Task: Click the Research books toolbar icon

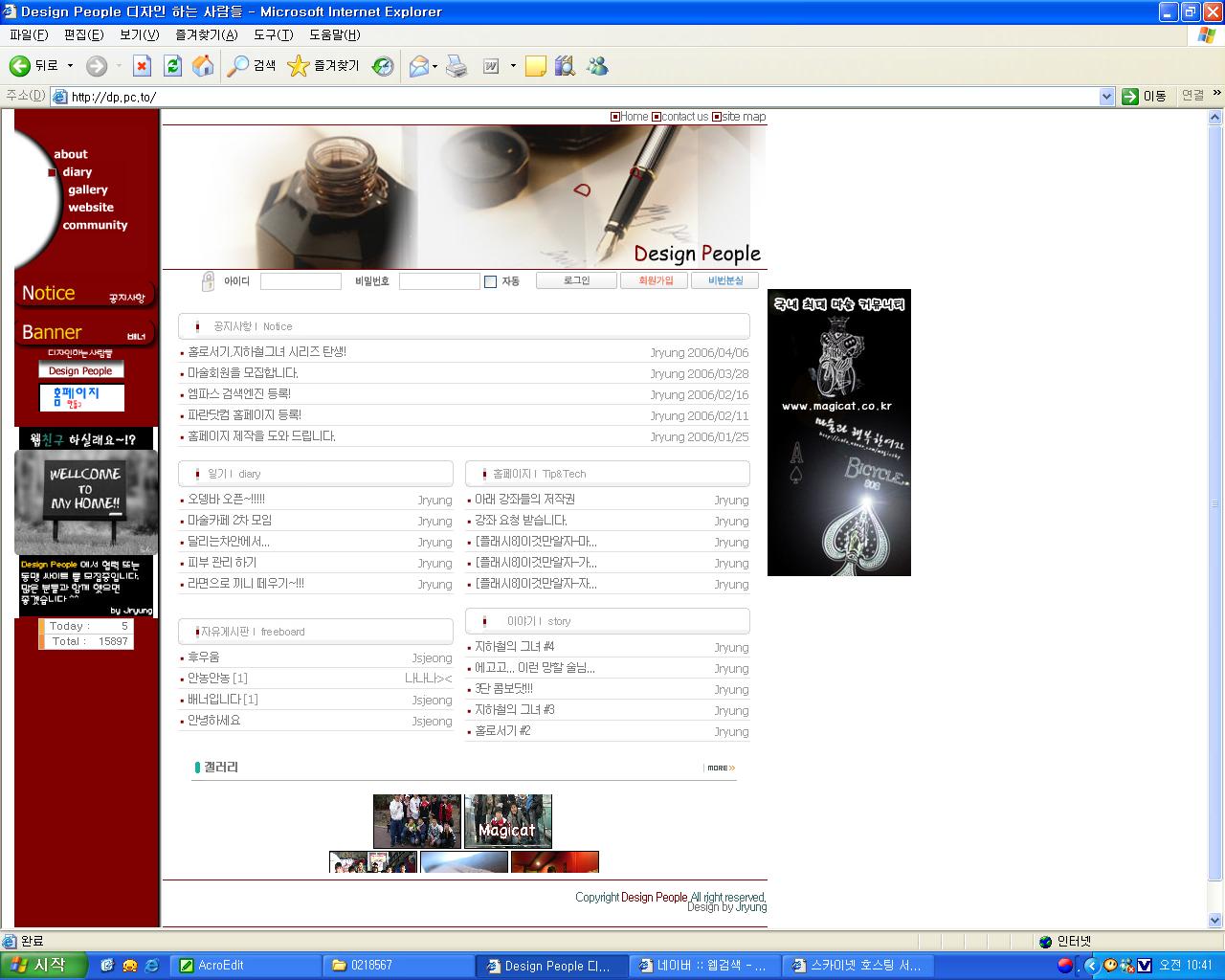Action: tap(565, 66)
